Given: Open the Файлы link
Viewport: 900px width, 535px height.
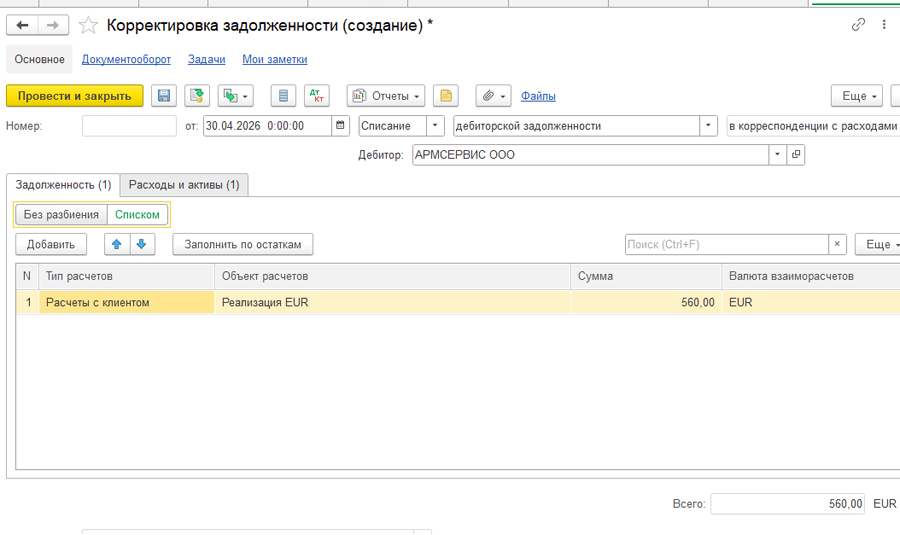Looking at the screenshot, I should (x=538, y=96).
